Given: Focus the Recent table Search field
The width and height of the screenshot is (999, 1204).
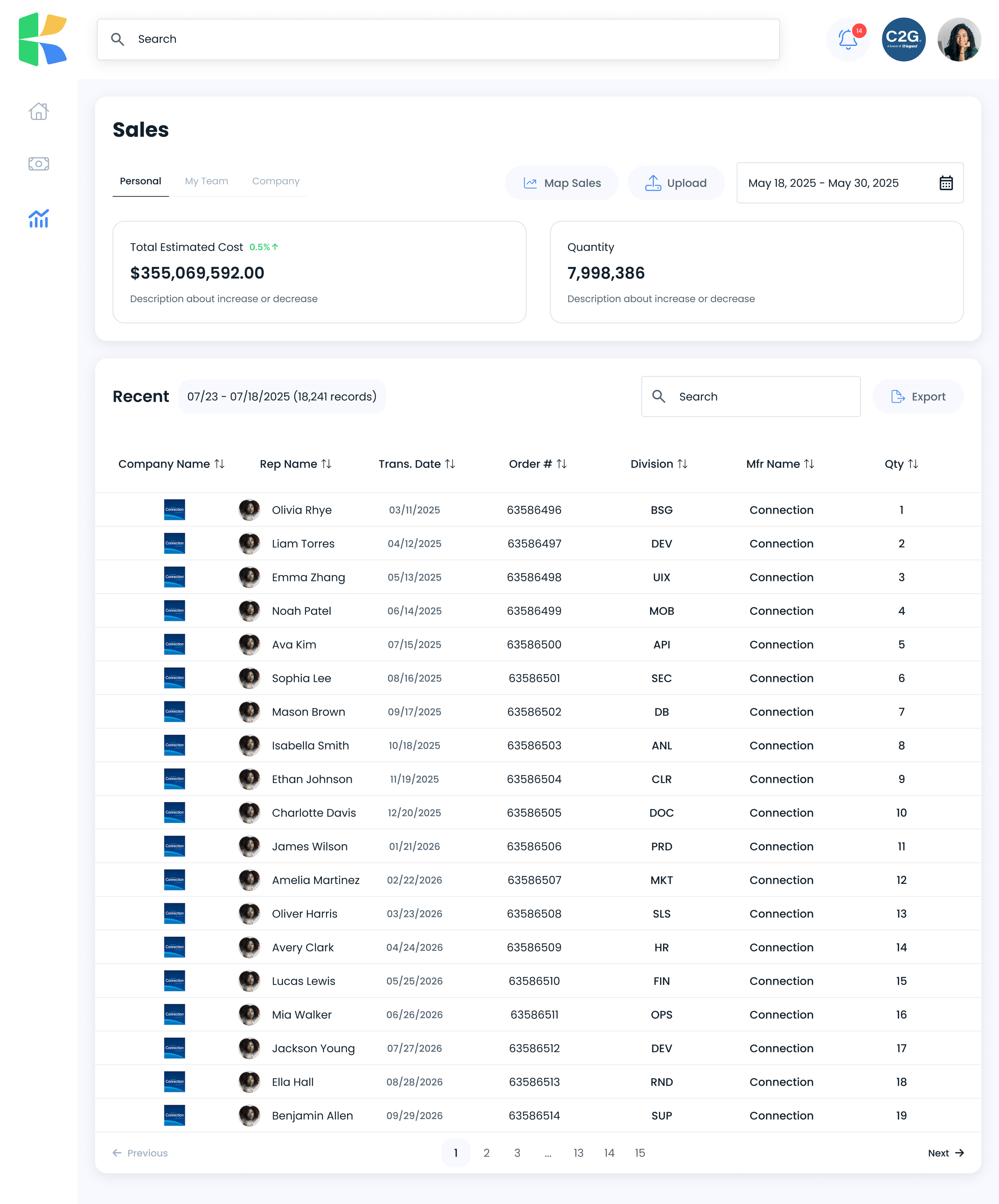Looking at the screenshot, I should pyautogui.click(x=751, y=396).
